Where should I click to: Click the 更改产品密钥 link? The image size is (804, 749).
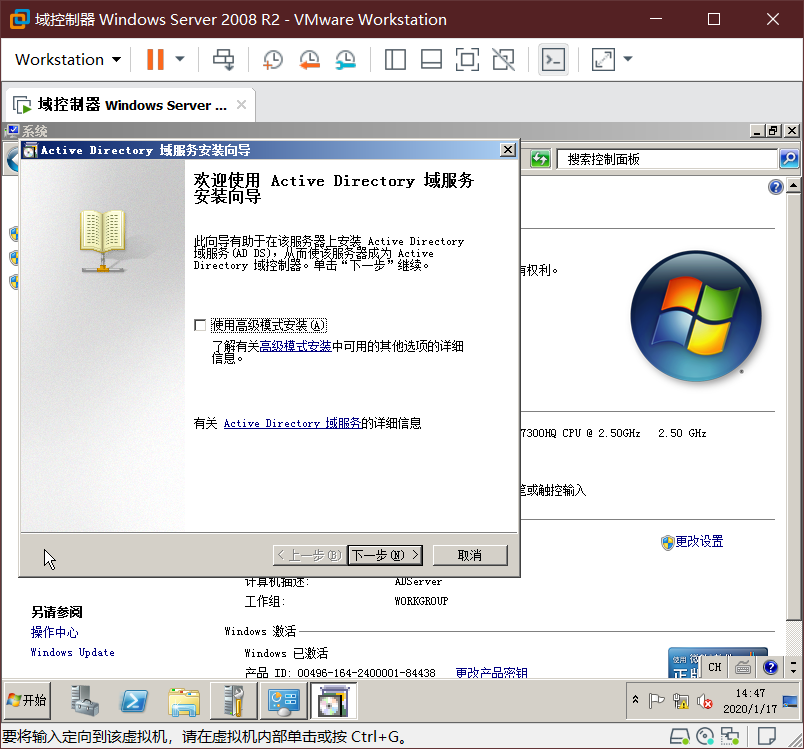491,672
